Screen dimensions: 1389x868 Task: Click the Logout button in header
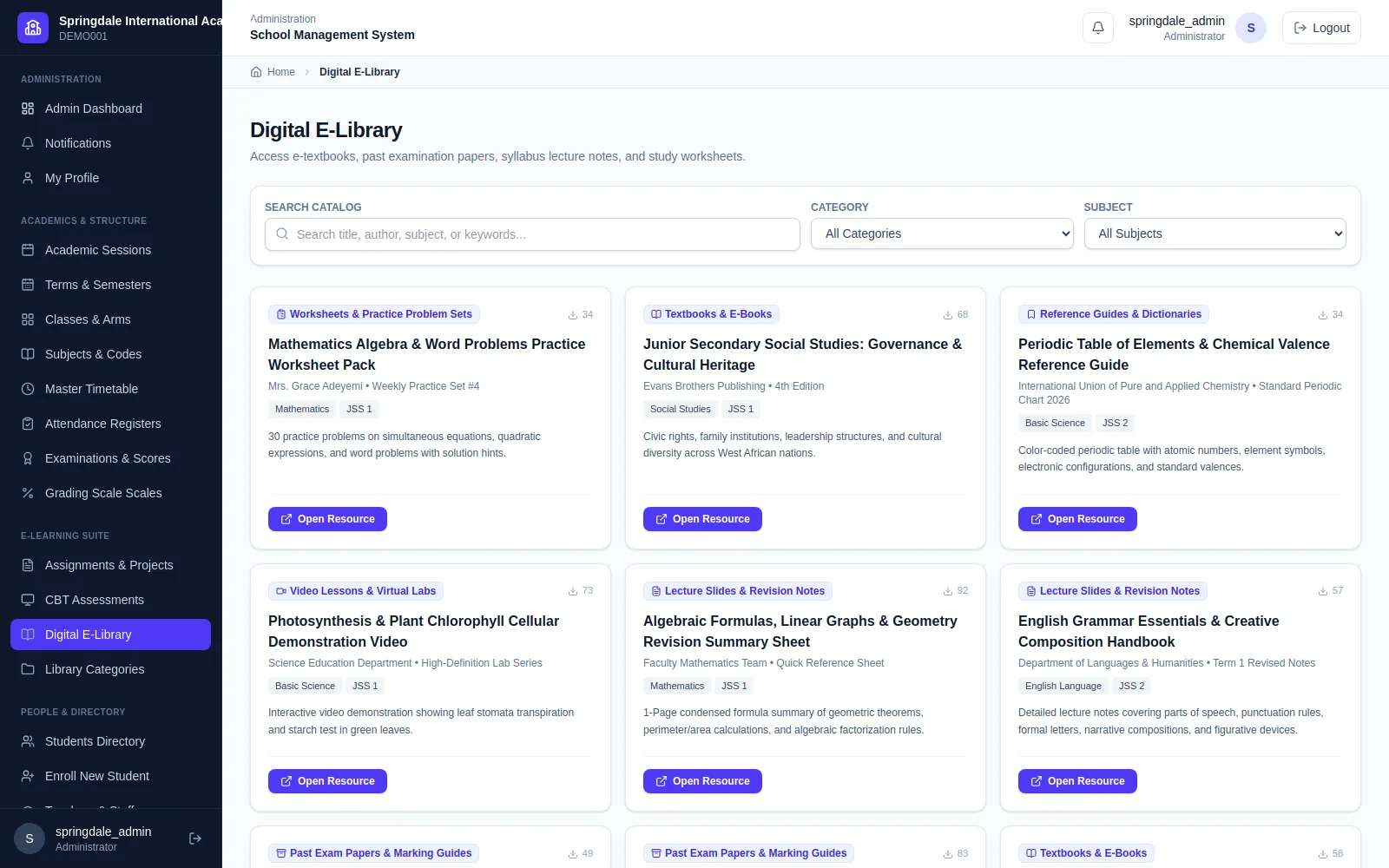1321,28
